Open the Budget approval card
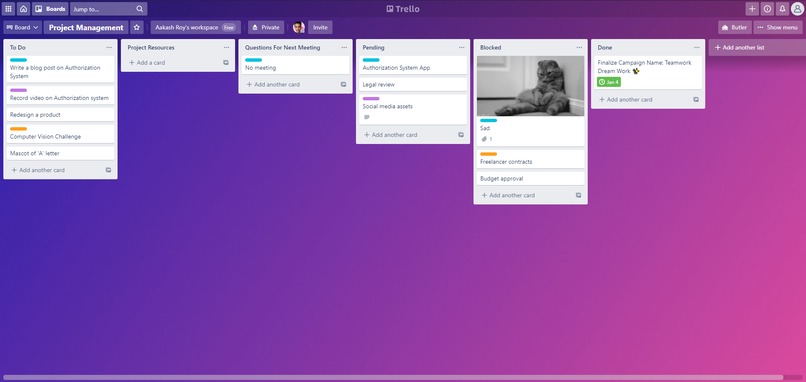806x382 pixels. pyautogui.click(x=530, y=178)
